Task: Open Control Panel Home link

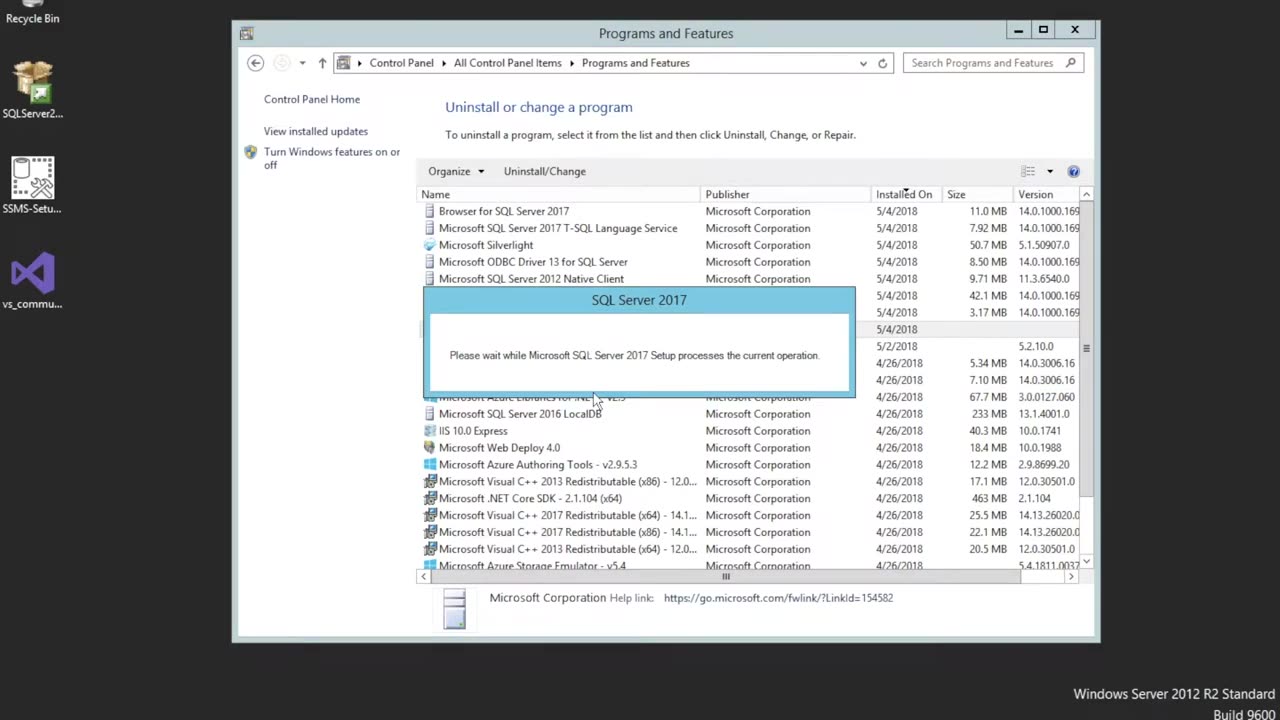Action: [312, 99]
